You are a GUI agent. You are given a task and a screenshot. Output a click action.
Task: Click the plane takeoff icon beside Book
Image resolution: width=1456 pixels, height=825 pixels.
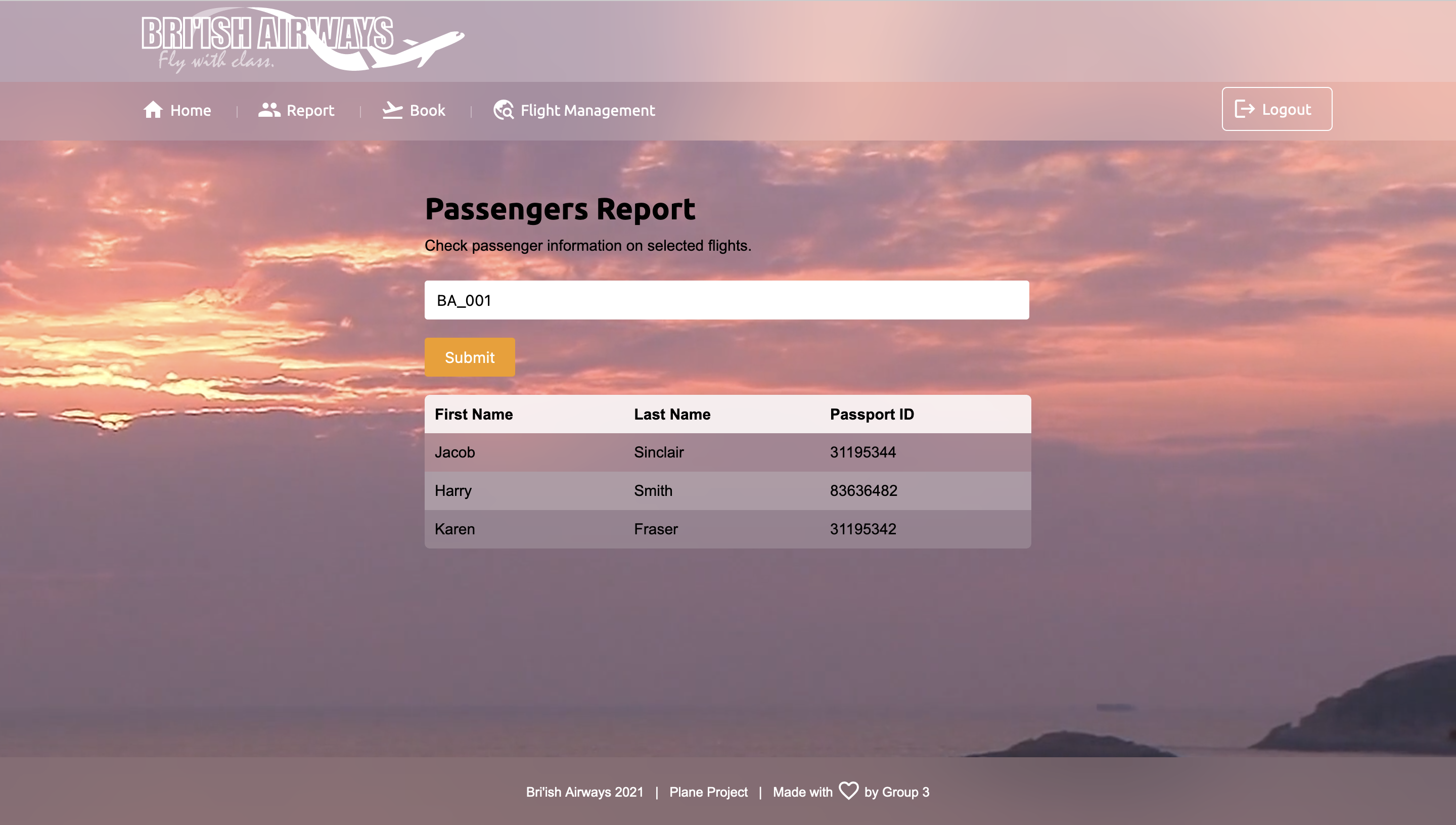[x=392, y=109]
